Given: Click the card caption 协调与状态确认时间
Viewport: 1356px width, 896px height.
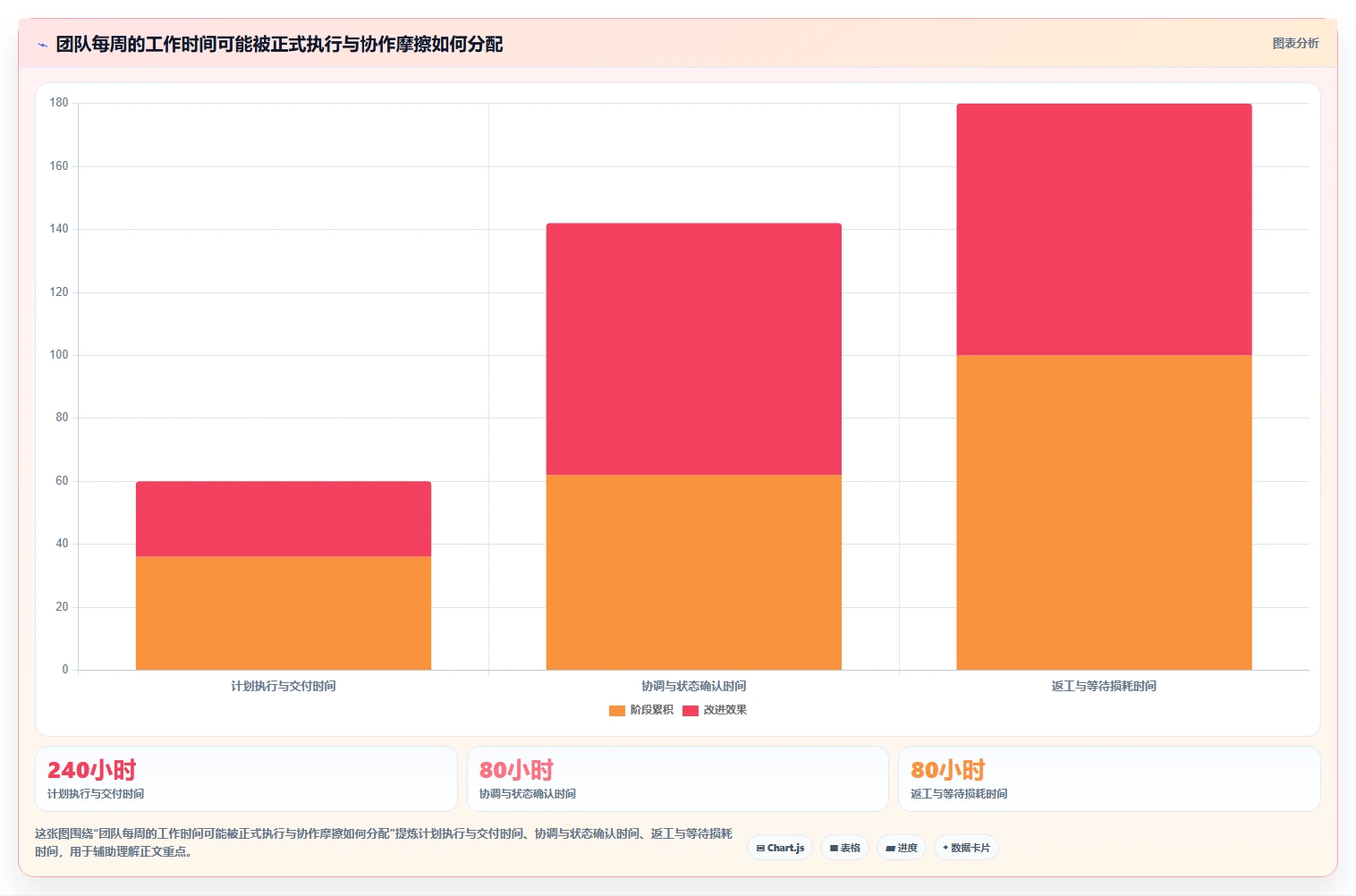Looking at the screenshot, I should coord(528,794).
